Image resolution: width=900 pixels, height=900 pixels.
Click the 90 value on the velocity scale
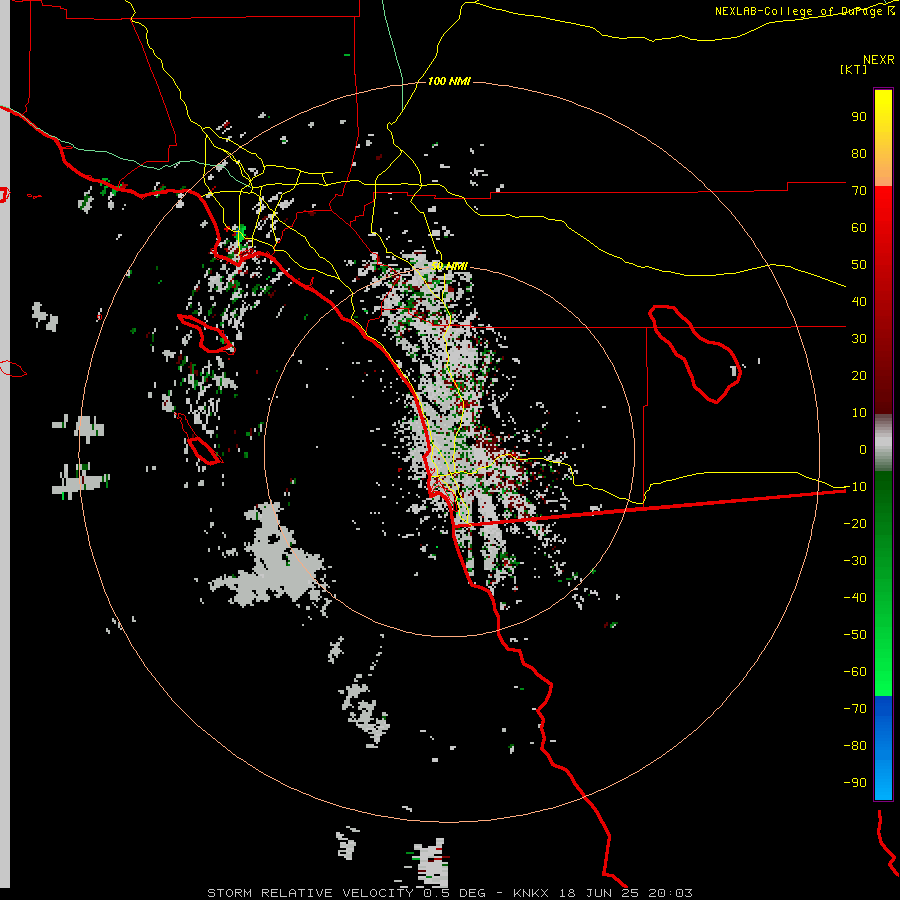859,117
